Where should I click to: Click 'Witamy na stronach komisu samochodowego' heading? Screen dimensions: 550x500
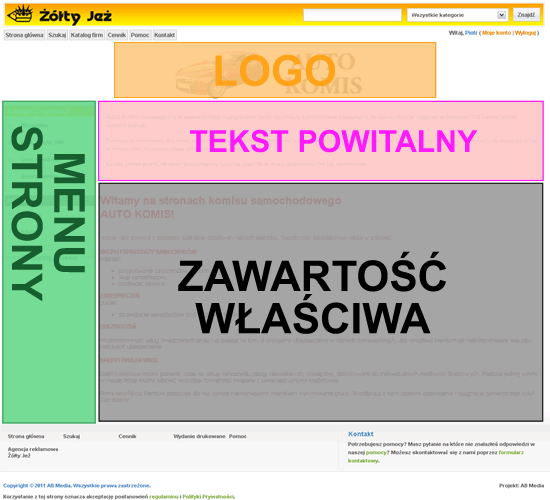[221, 201]
